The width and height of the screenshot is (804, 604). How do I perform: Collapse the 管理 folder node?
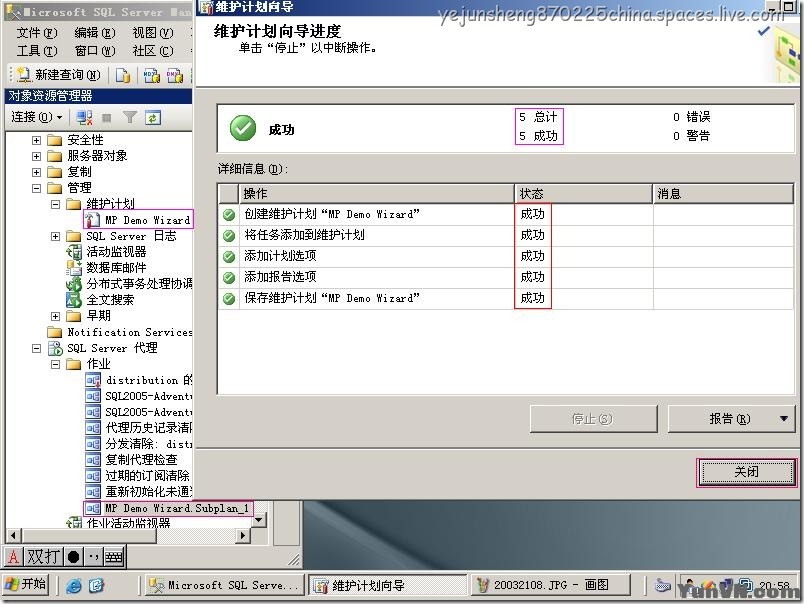point(36,188)
